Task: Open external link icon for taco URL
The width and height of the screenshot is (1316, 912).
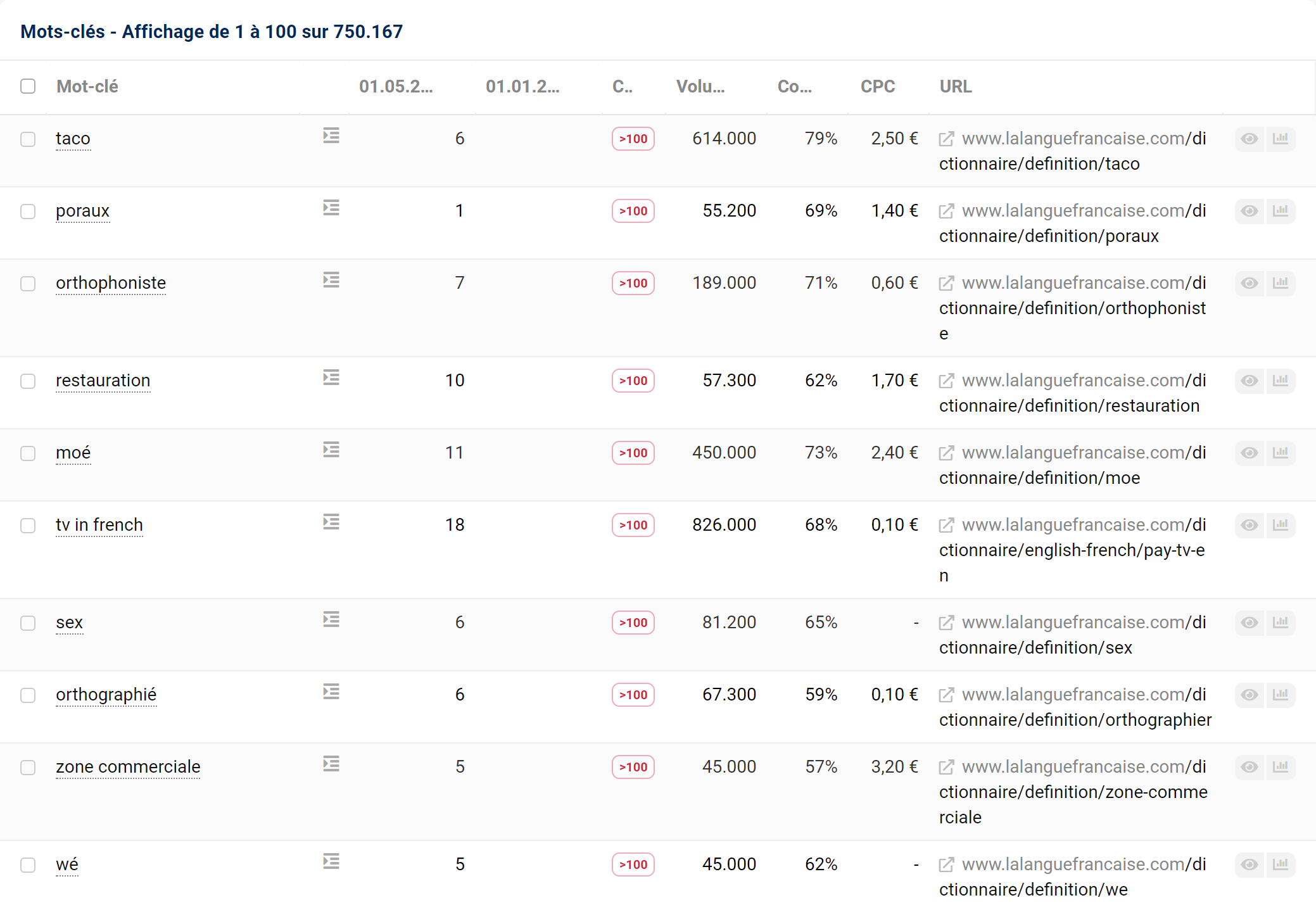Action: point(946,139)
